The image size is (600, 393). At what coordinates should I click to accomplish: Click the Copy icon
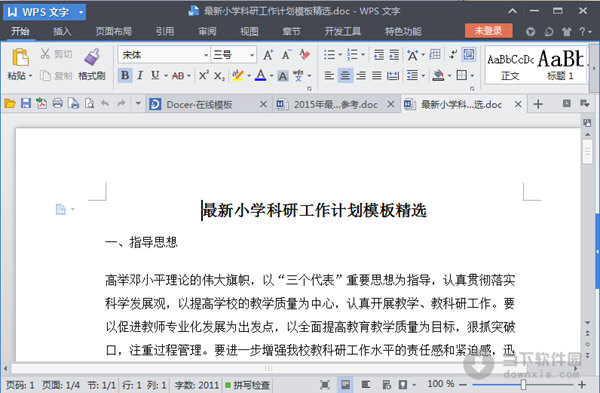(x=45, y=76)
